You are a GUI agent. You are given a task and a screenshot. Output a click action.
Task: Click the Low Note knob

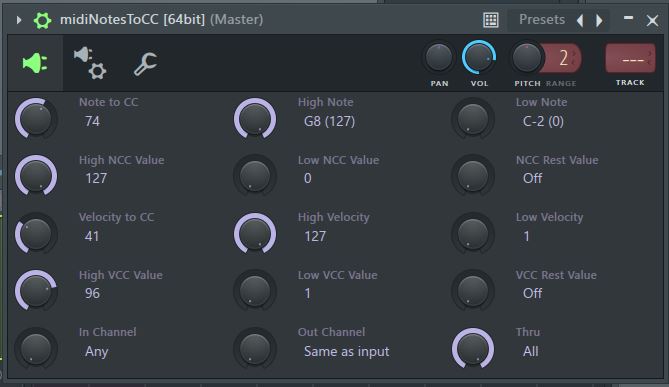coord(473,119)
